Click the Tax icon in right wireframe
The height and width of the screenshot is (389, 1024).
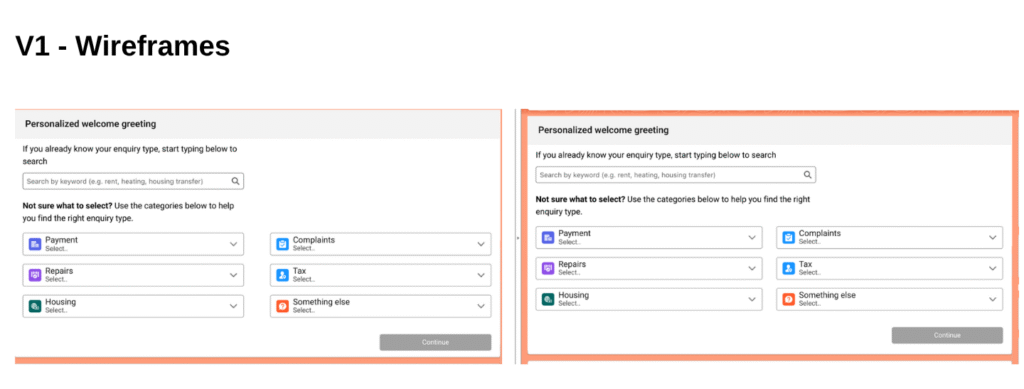point(788,268)
